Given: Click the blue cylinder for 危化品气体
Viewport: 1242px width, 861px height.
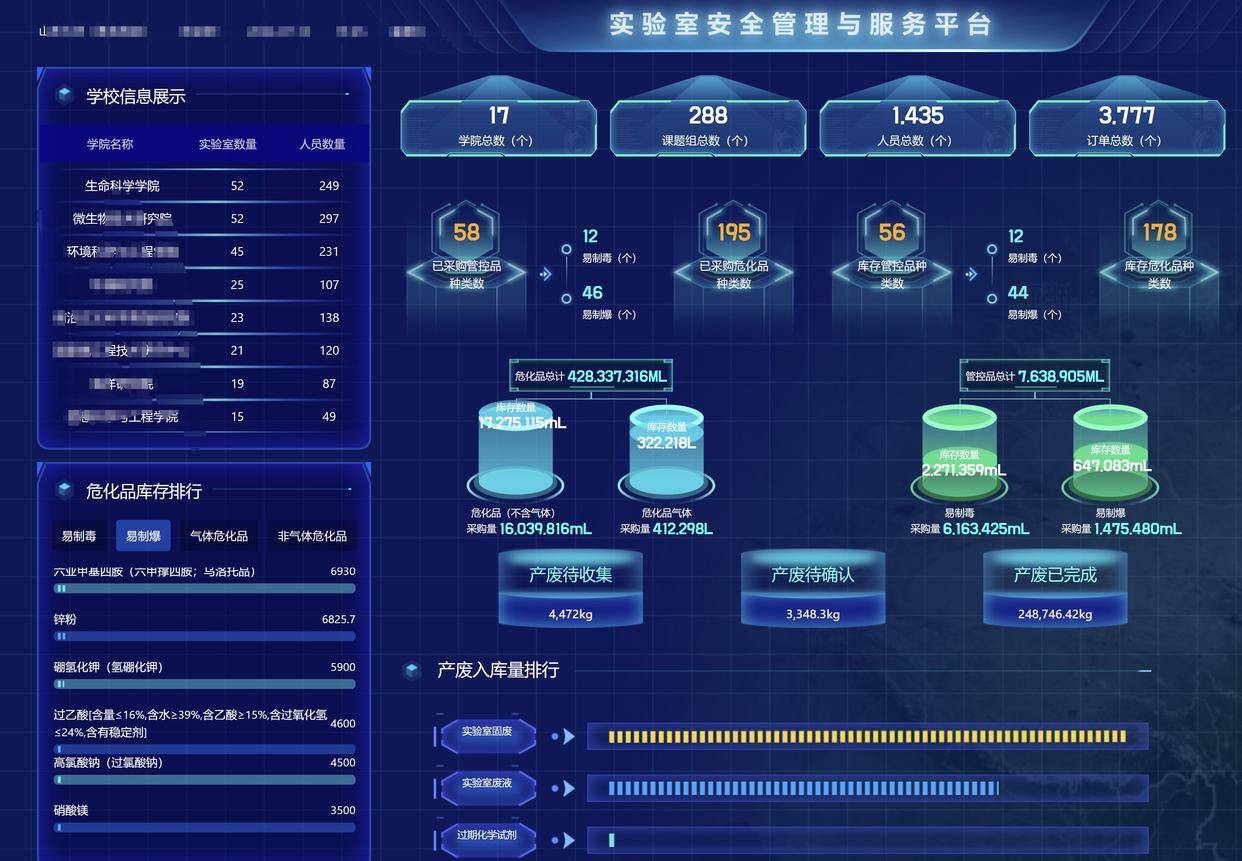Looking at the screenshot, I should (666, 452).
